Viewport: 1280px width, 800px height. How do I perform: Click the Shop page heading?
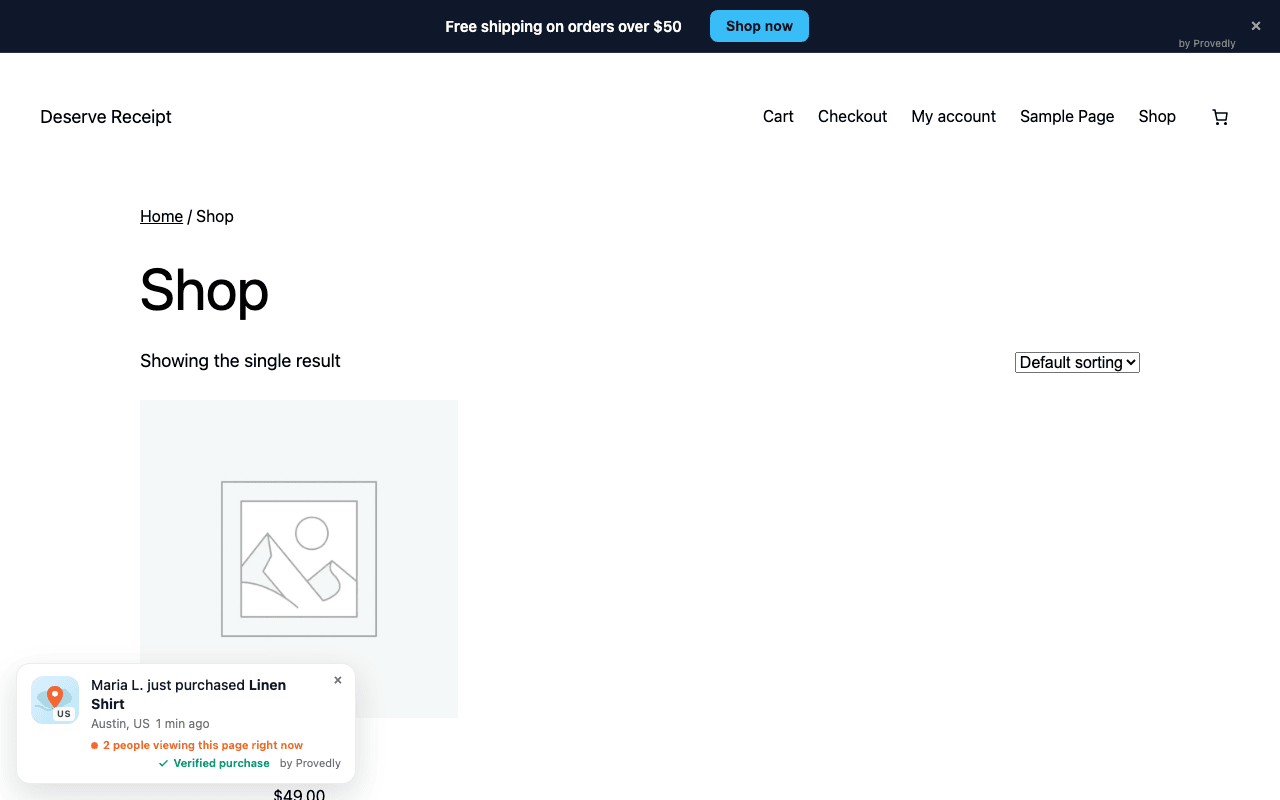click(204, 290)
